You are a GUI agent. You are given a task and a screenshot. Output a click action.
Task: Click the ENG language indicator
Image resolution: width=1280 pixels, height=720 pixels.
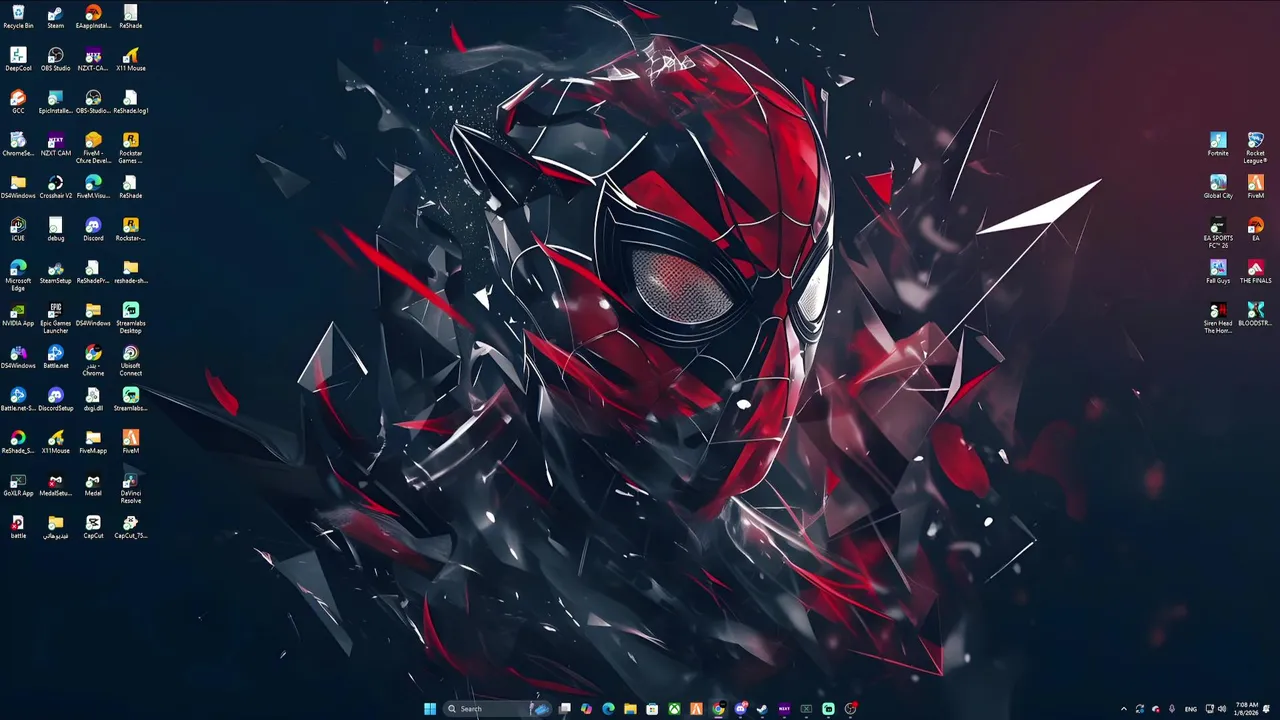click(1191, 709)
